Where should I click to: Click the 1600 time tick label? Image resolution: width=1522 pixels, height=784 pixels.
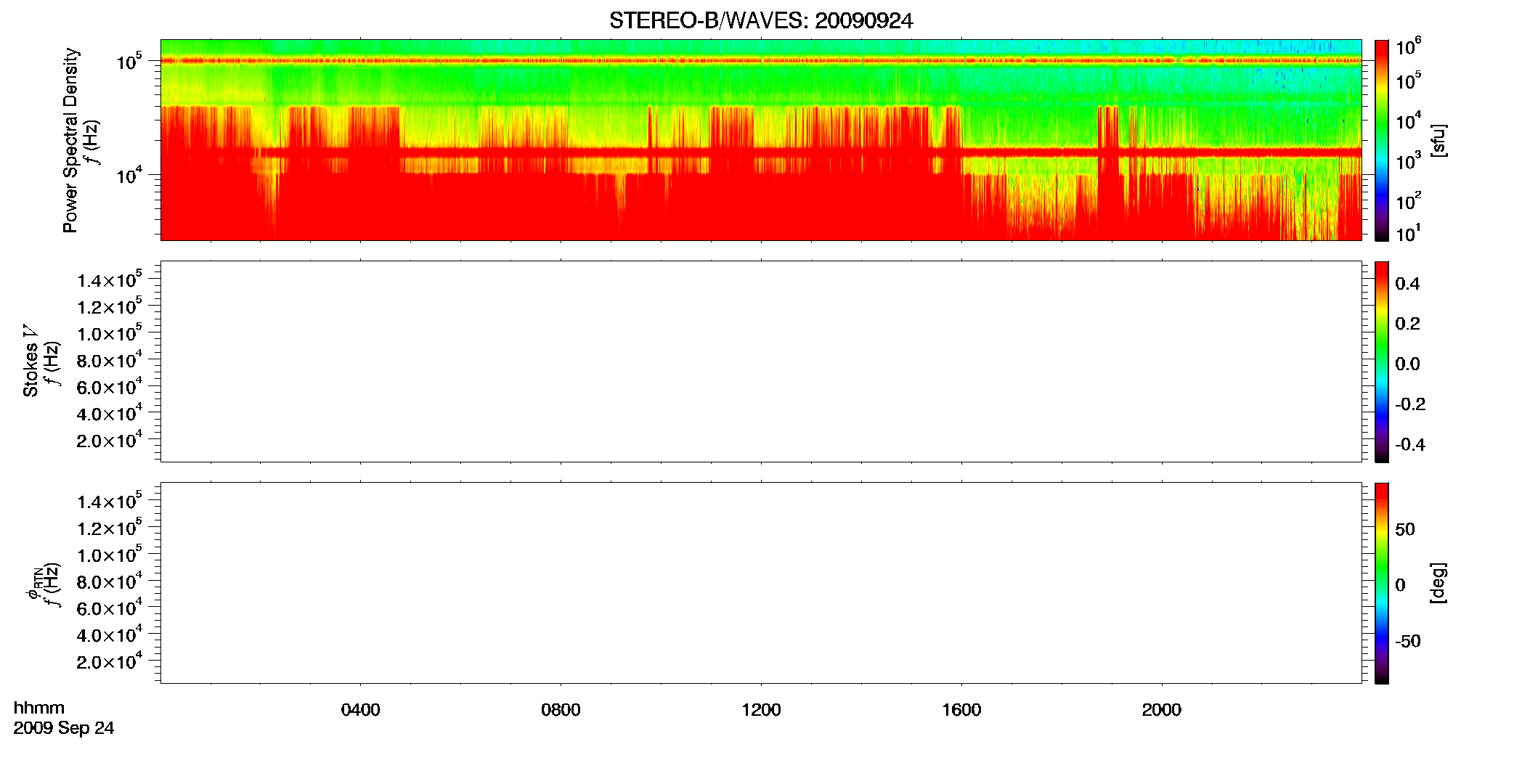pos(961,710)
